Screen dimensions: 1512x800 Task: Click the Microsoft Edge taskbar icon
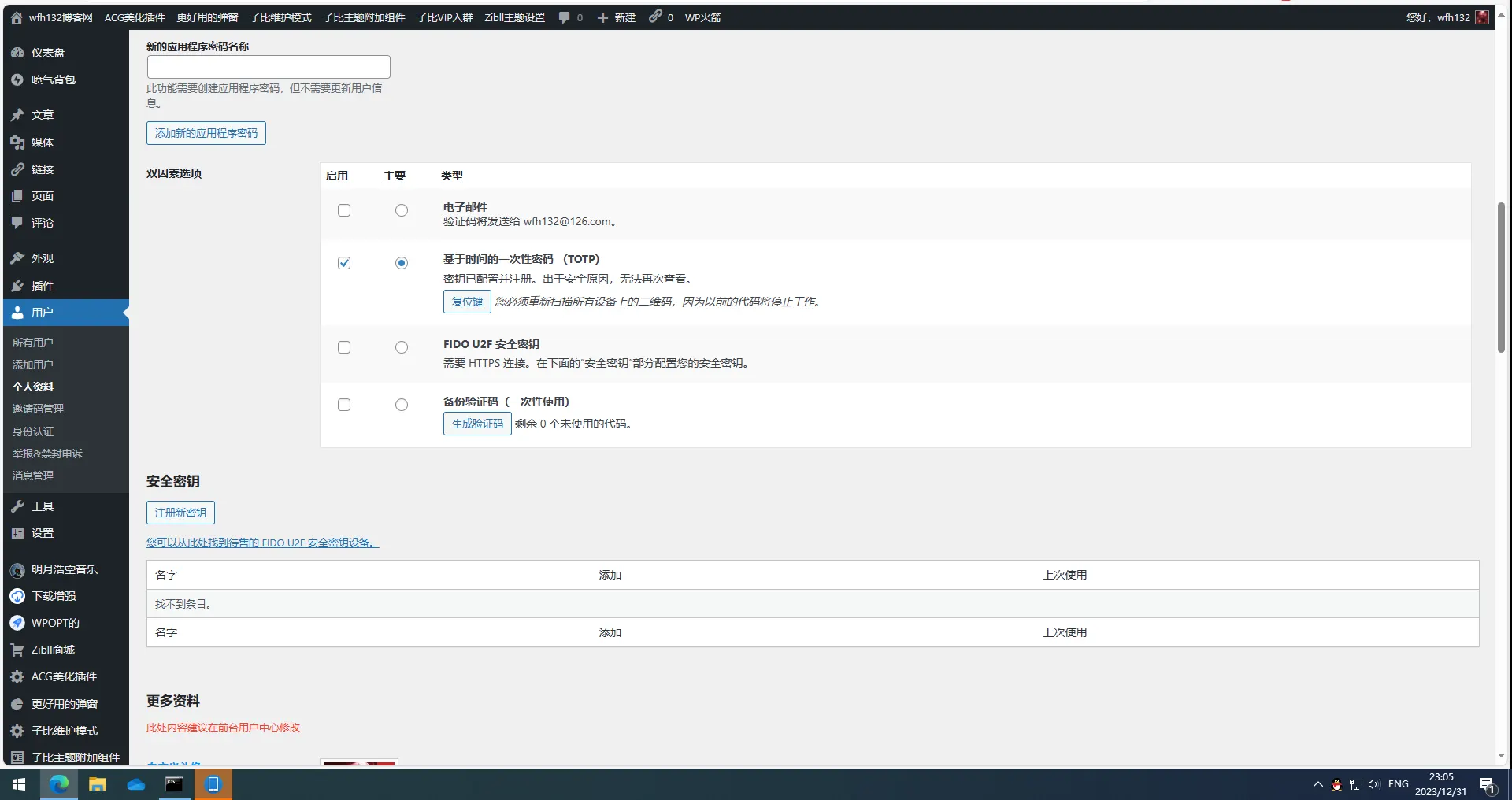click(x=59, y=784)
